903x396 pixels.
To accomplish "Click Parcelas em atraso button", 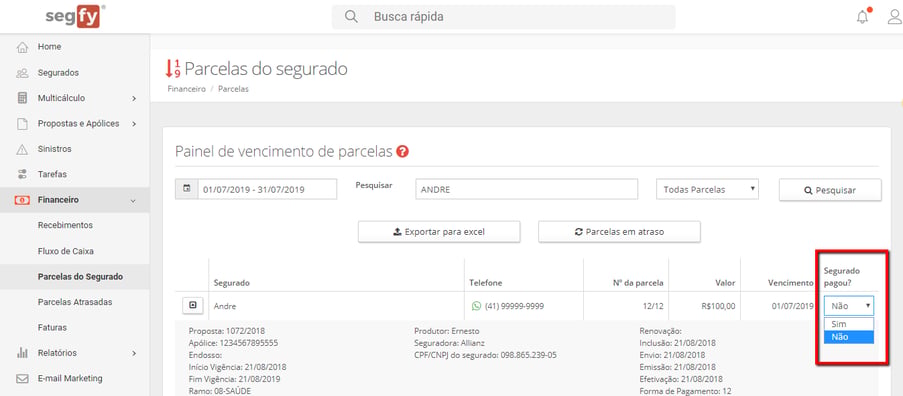I will 619,232.
